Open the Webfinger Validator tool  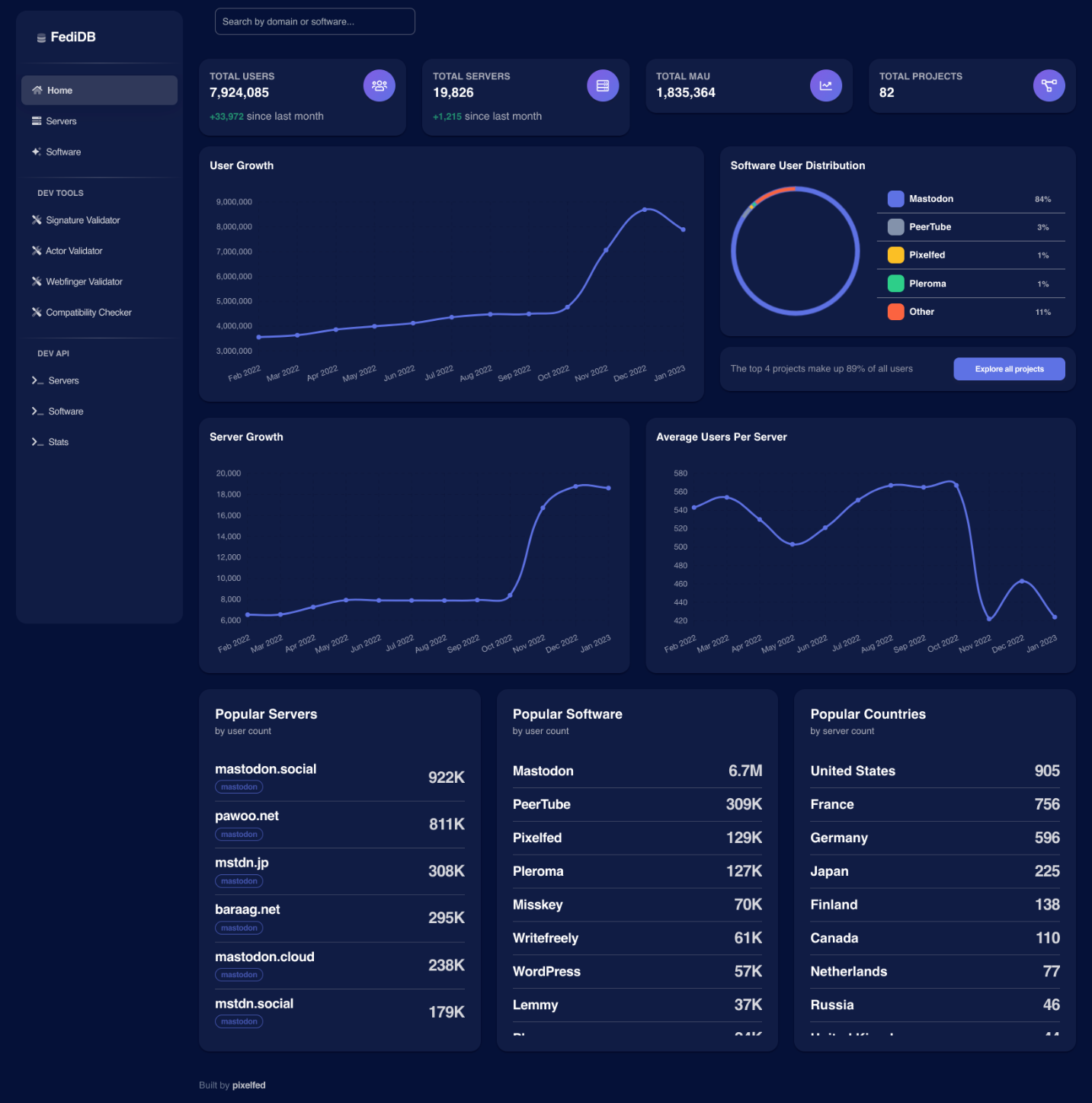click(x=99, y=281)
